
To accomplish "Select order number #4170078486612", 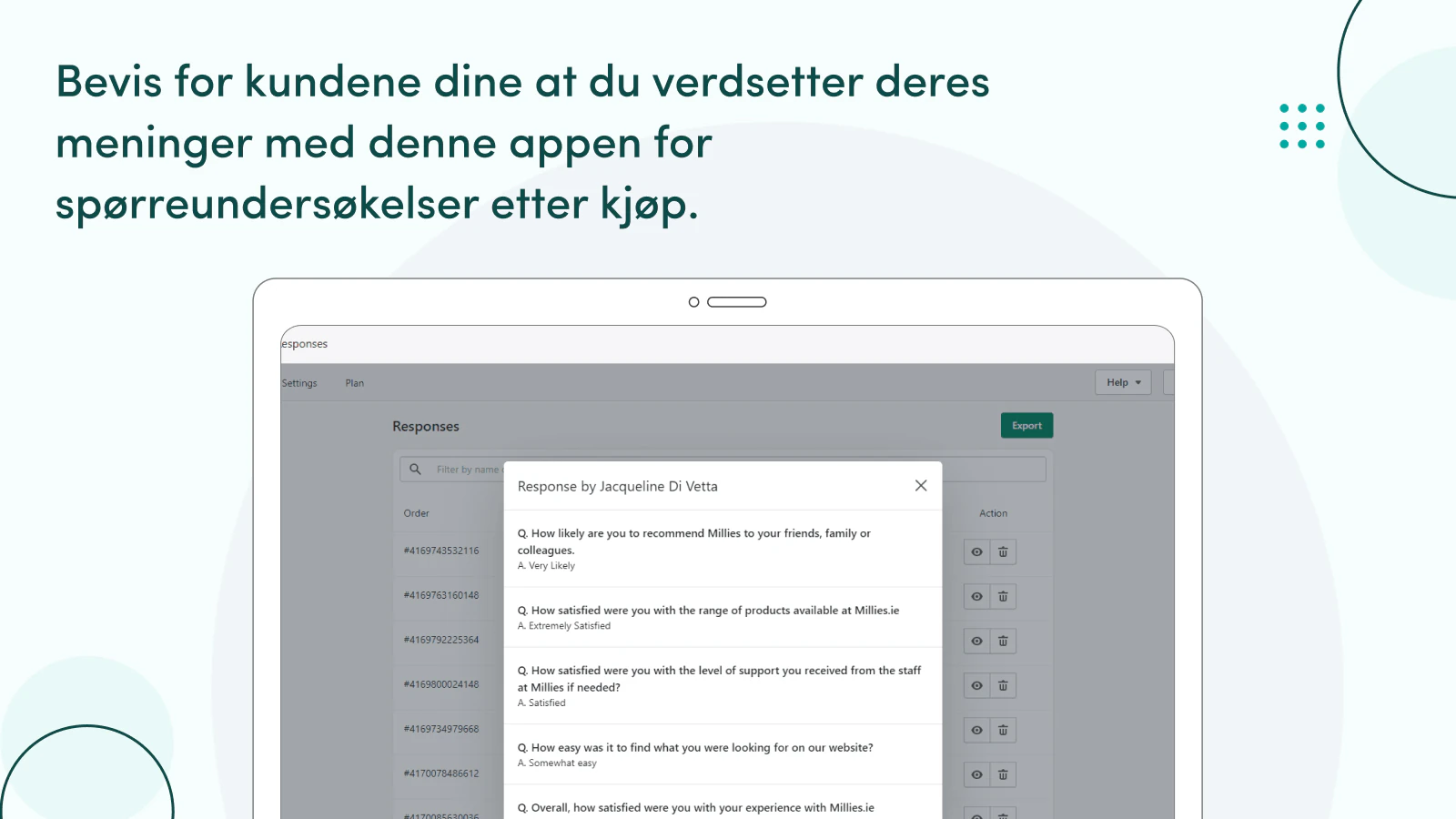I will [441, 773].
